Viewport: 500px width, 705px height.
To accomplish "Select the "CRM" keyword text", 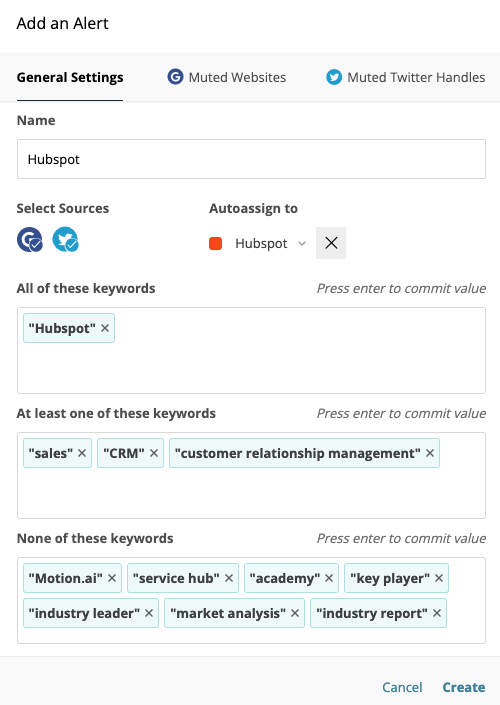I will coord(124,453).
